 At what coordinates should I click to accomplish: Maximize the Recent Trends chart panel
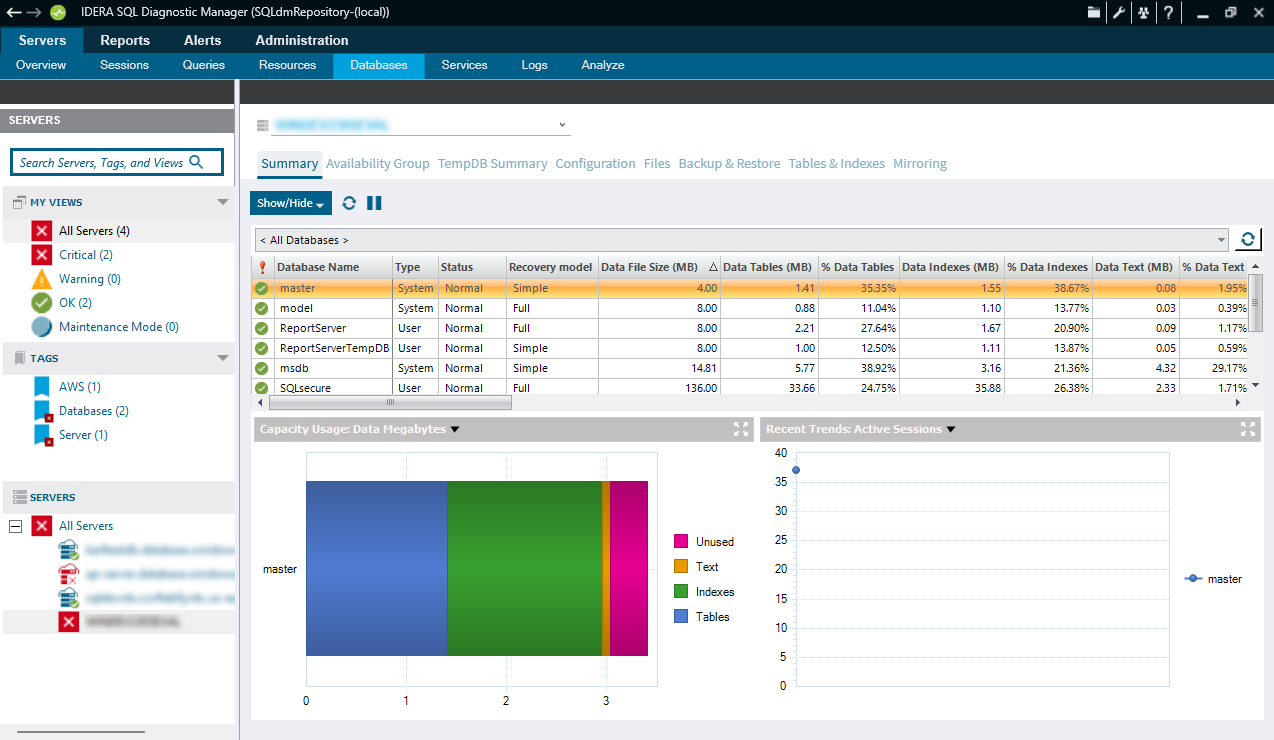point(1247,429)
